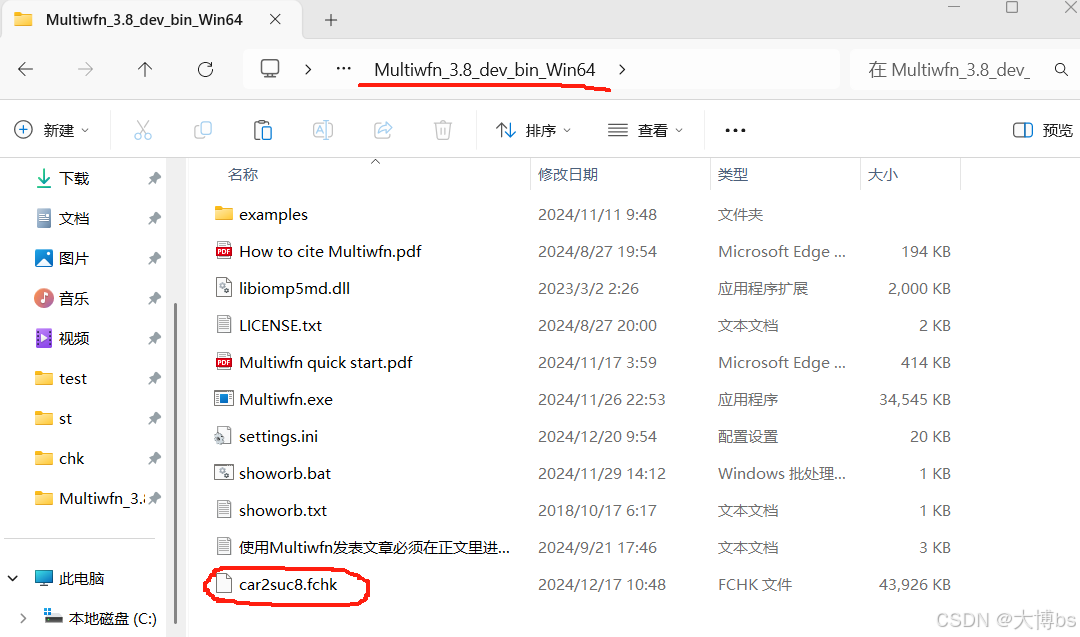Select the 使用Multiwfn发表文章 text file
The height and width of the screenshot is (637, 1080).
click(x=374, y=547)
